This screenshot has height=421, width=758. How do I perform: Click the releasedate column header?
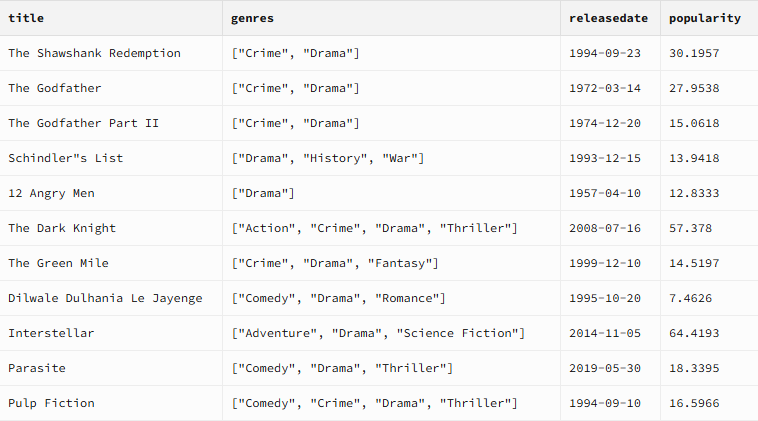tap(610, 18)
